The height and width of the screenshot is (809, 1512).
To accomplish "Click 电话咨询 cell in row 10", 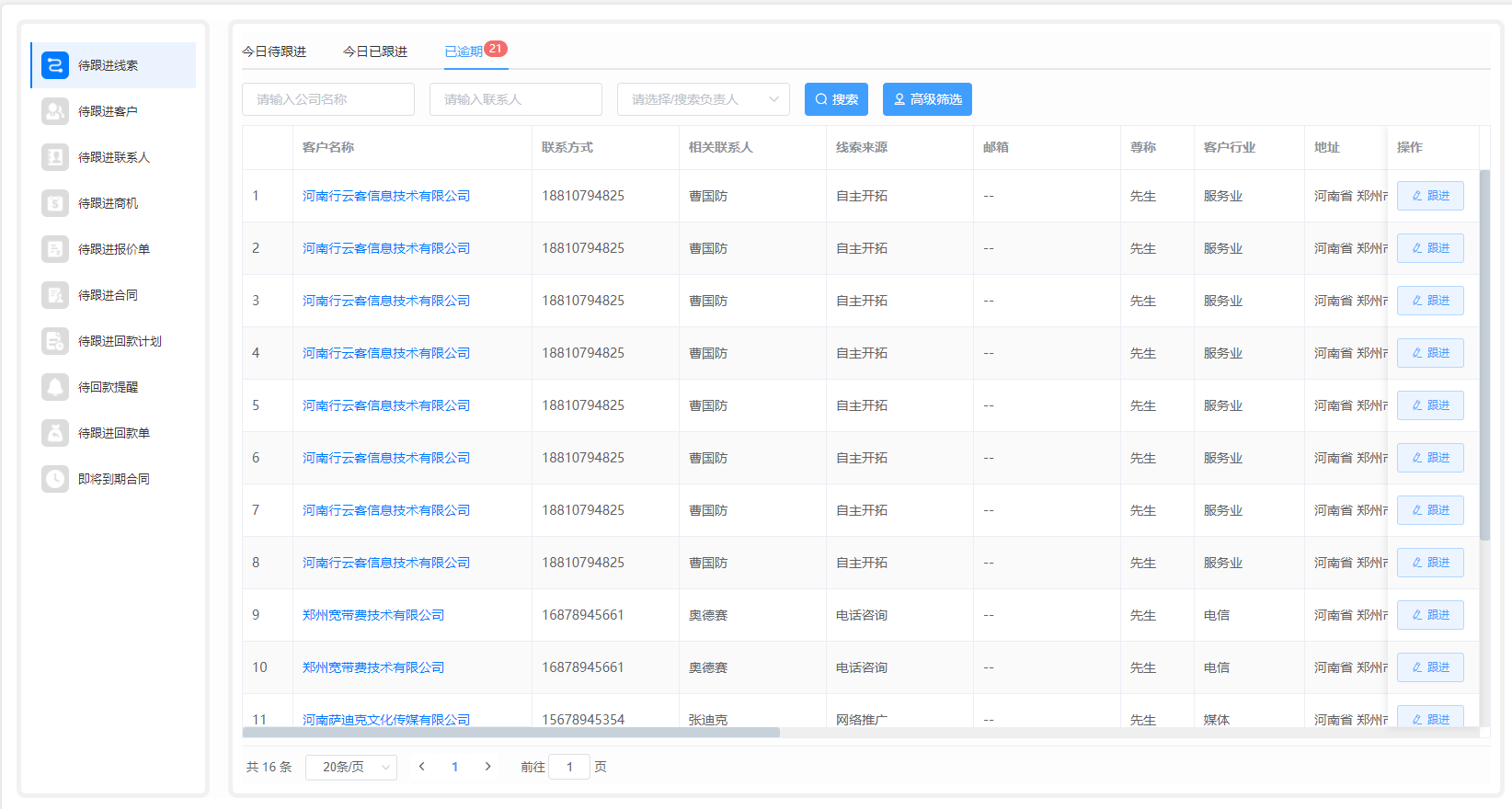I will [x=862, y=667].
